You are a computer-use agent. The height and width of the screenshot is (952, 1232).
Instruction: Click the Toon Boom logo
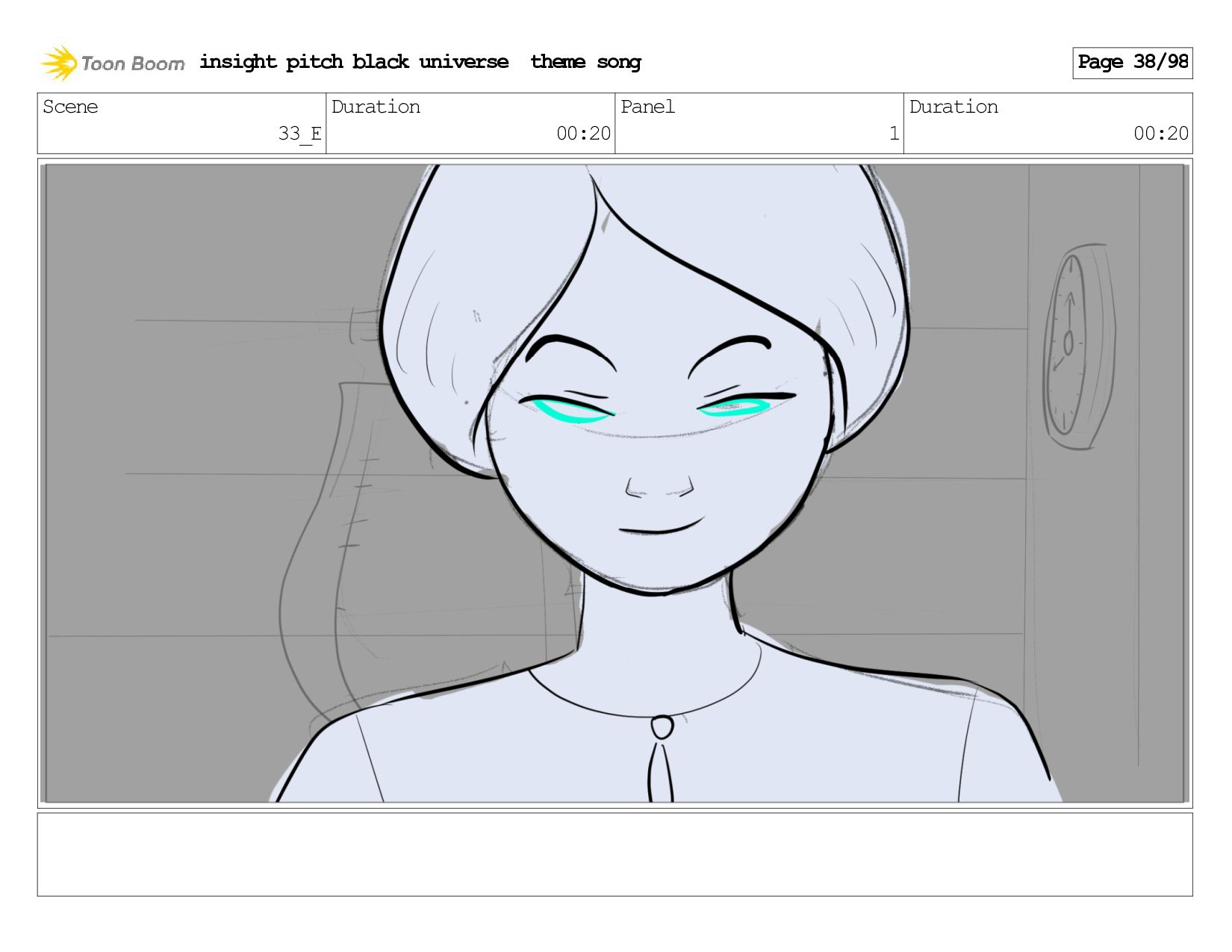click(x=113, y=63)
